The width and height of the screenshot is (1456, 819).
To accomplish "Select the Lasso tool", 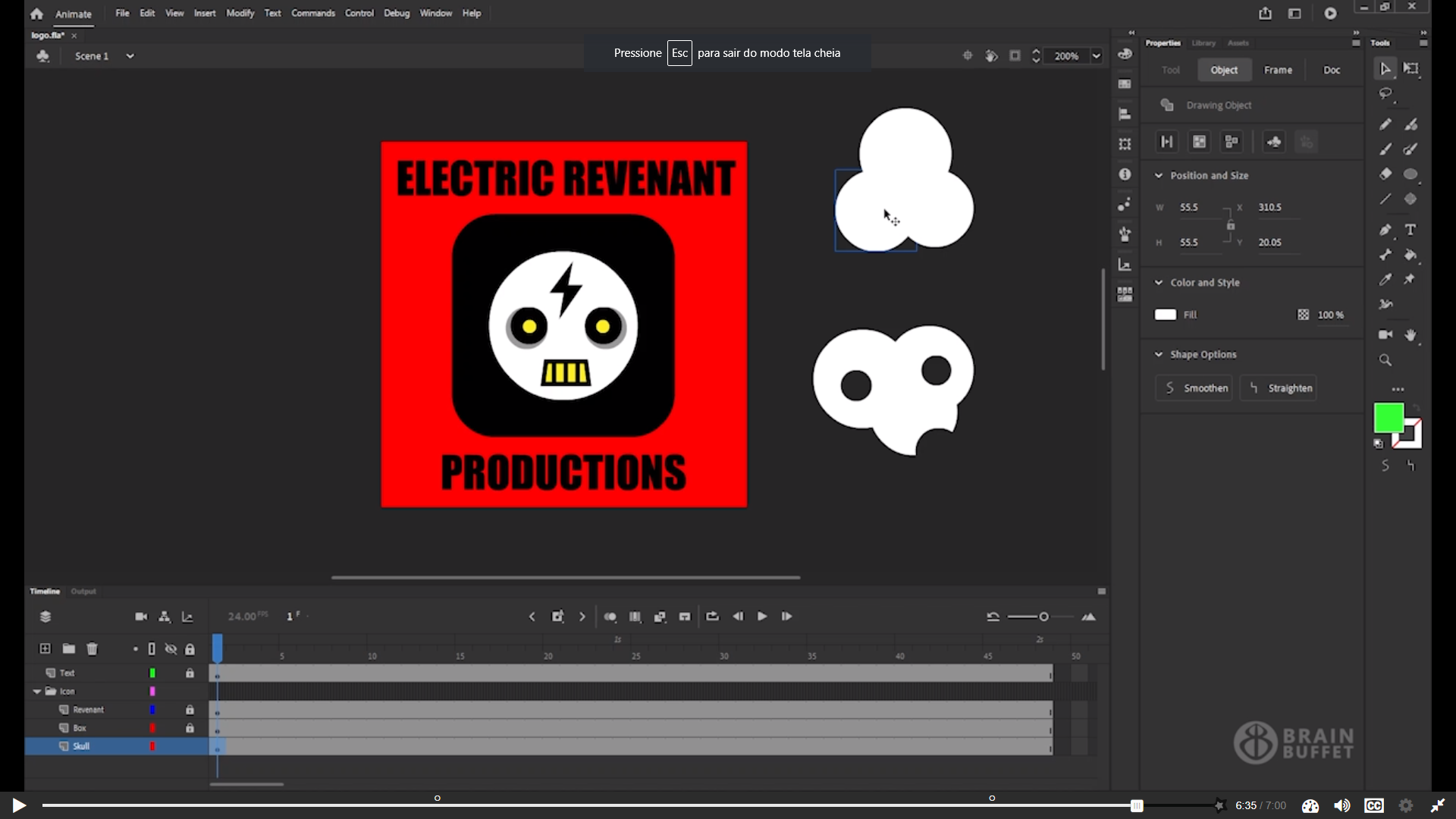I will 1385,94.
